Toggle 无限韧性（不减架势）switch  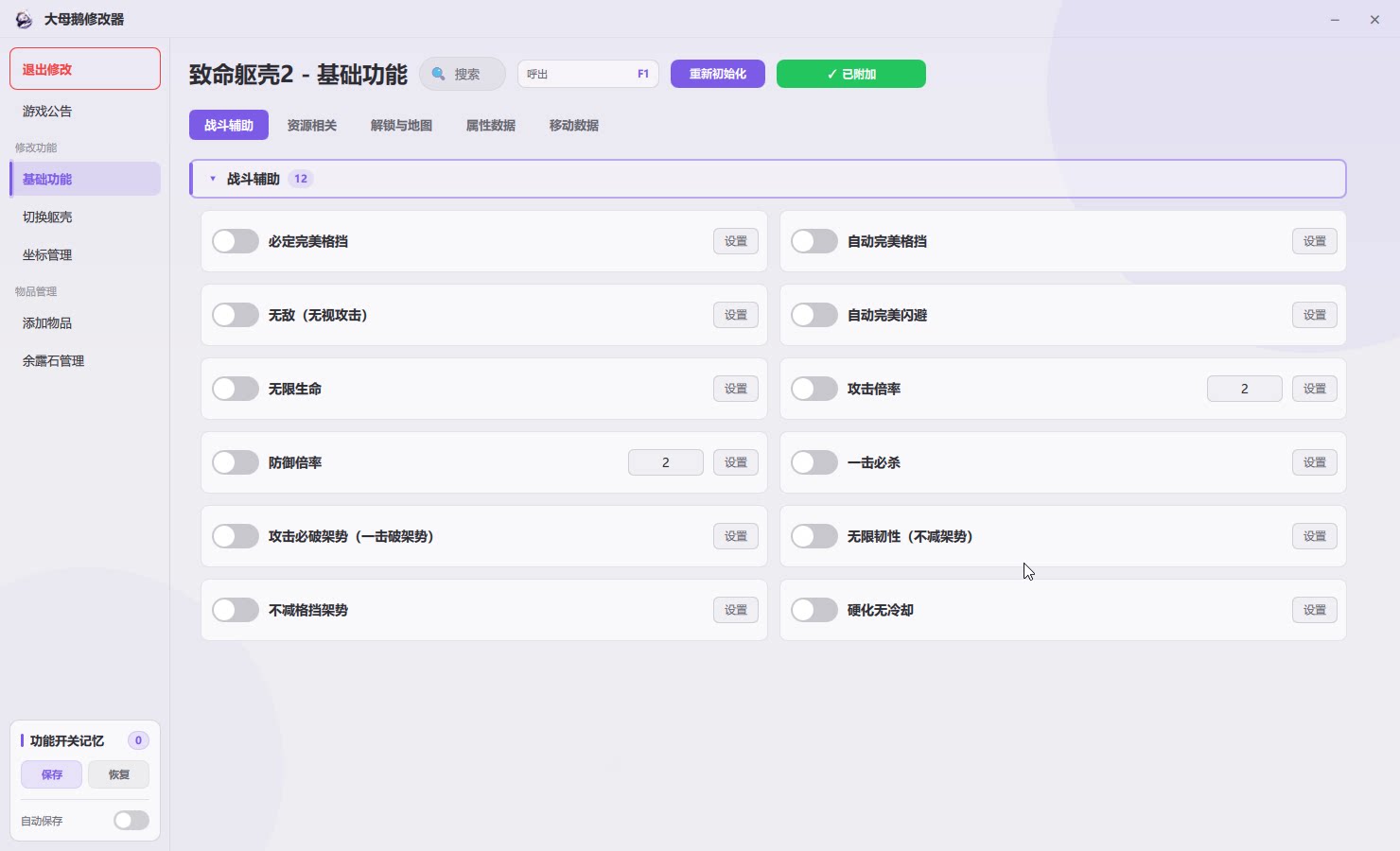click(x=814, y=536)
